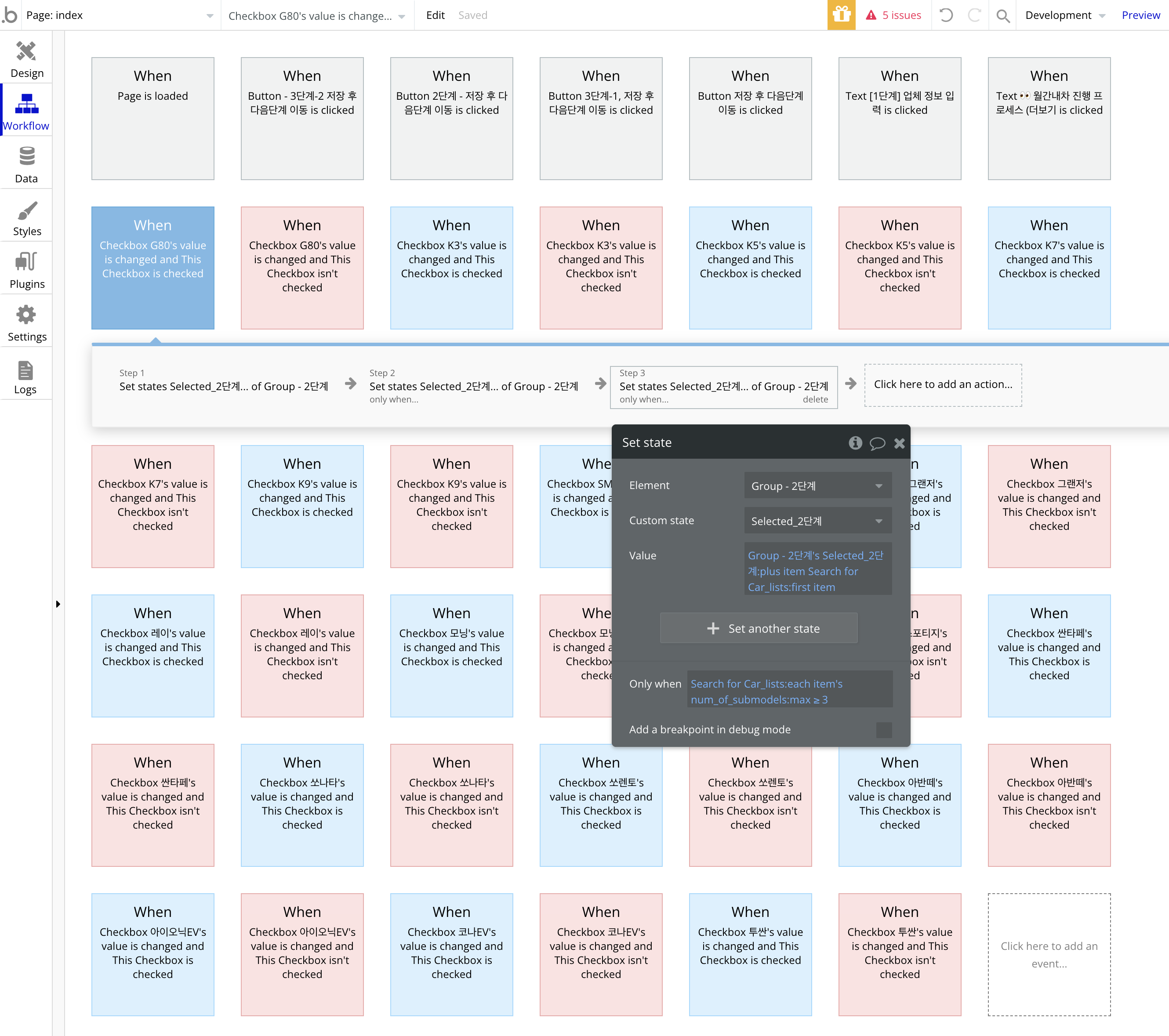Open Set state info icon

pos(855,442)
